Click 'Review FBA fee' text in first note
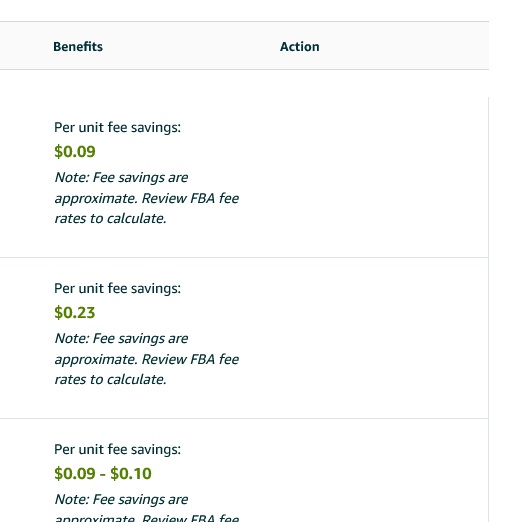The width and height of the screenshot is (506, 522). [x=190, y=198]
